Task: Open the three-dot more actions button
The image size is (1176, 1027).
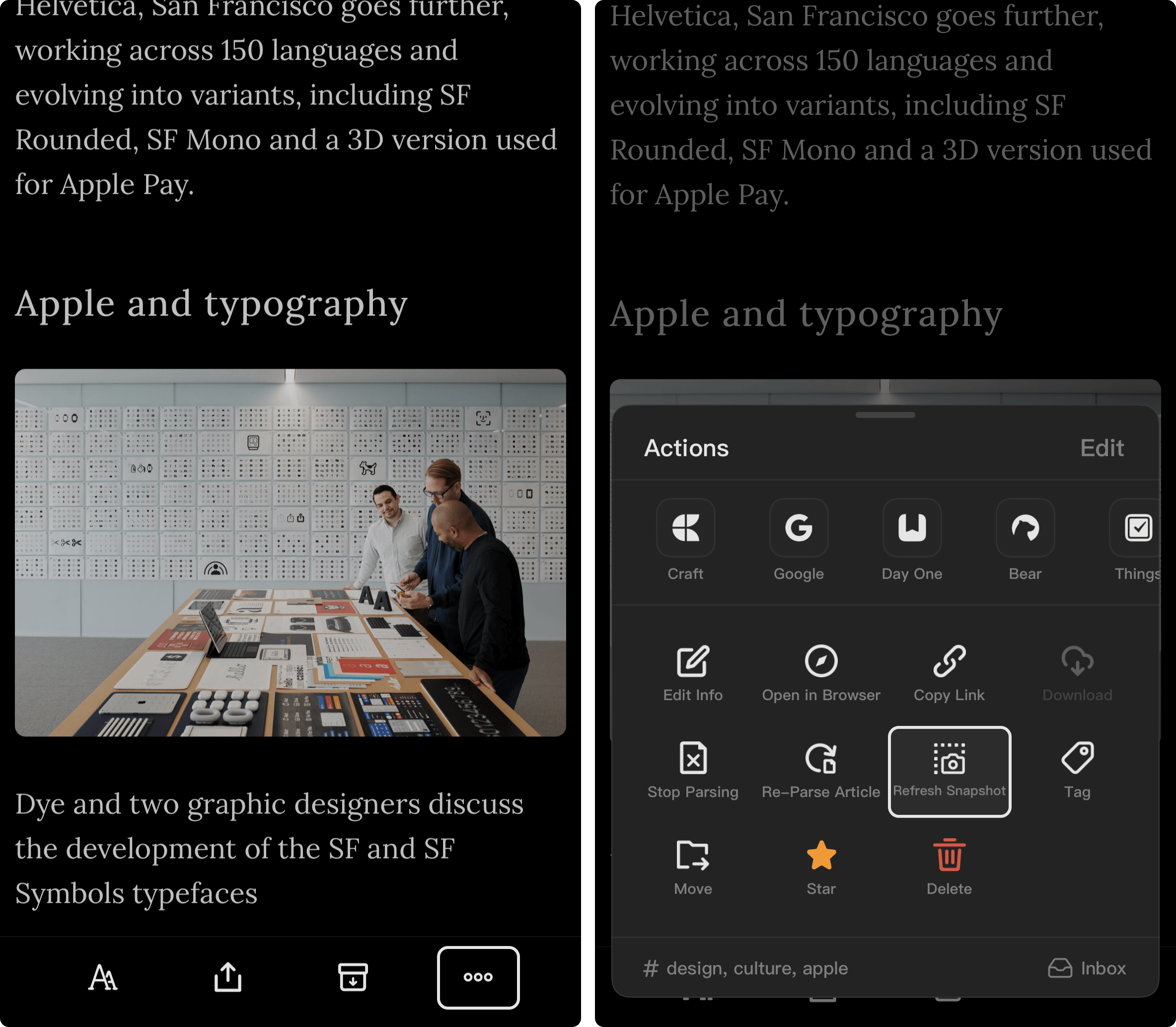Action: coord(478,977)
